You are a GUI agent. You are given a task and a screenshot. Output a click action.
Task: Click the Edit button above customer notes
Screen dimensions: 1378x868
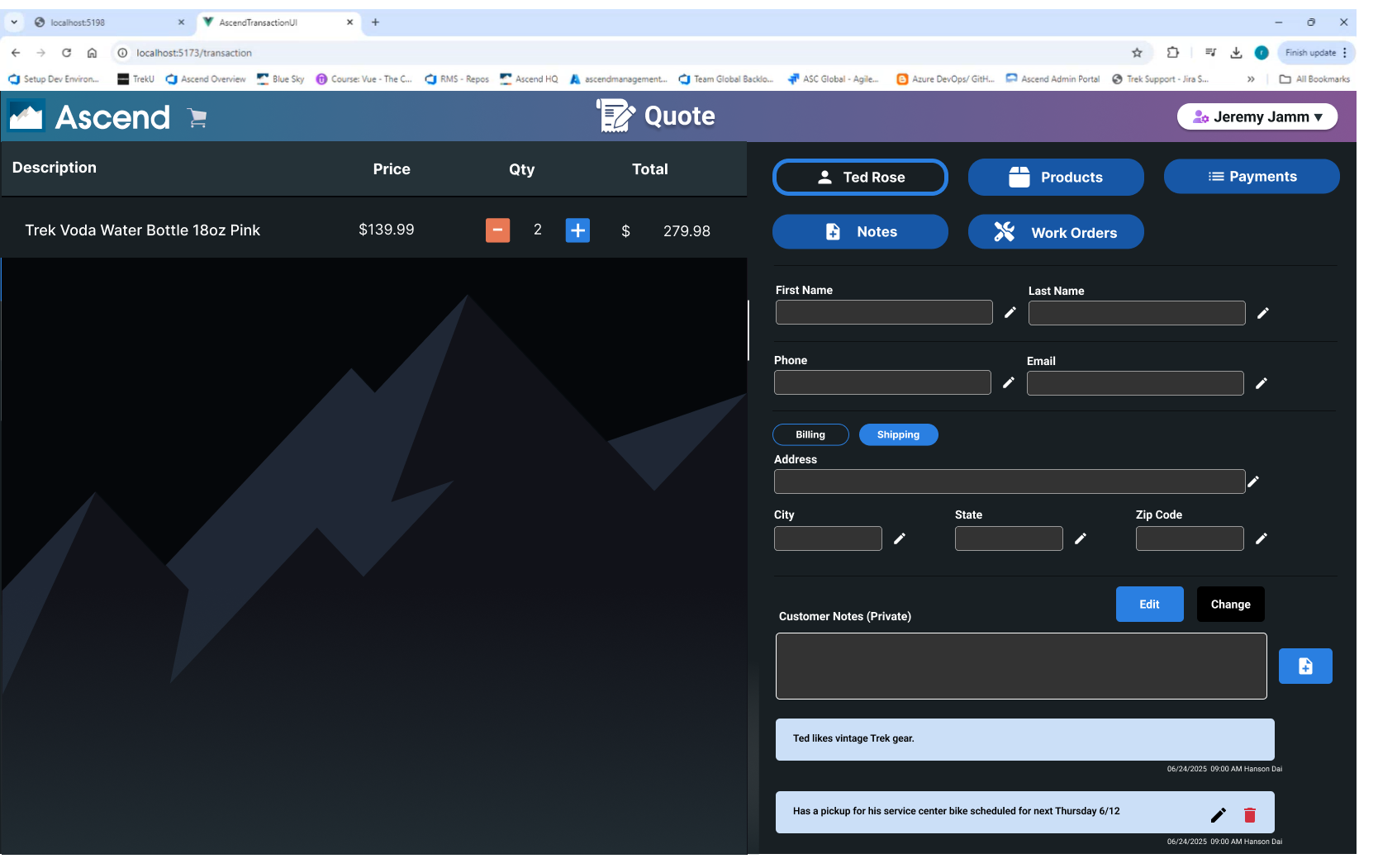[1149, 604]
